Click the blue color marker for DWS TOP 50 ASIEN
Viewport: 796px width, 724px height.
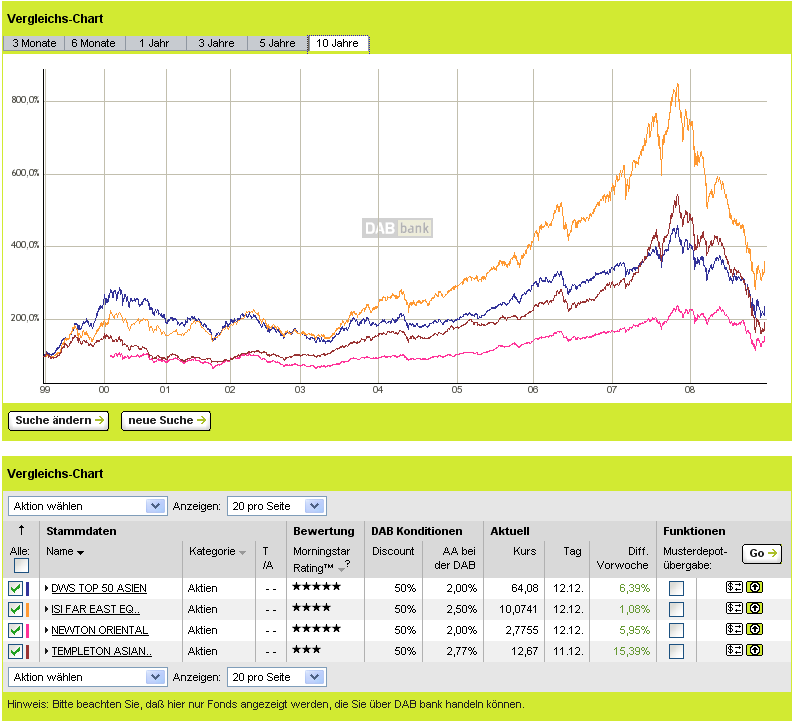click(x=27, y=590)
